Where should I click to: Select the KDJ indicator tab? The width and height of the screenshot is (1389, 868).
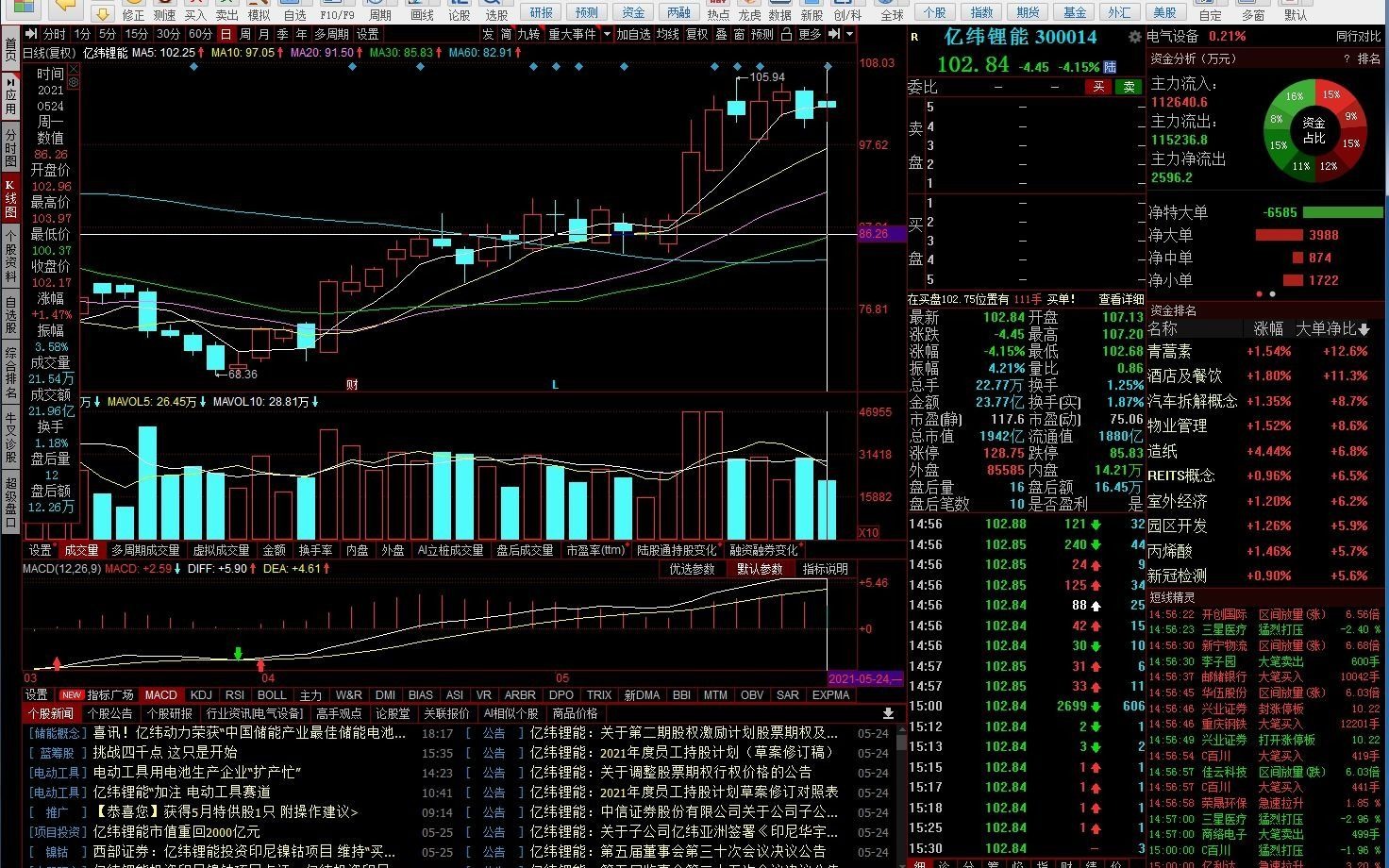(x=201, y=695)
